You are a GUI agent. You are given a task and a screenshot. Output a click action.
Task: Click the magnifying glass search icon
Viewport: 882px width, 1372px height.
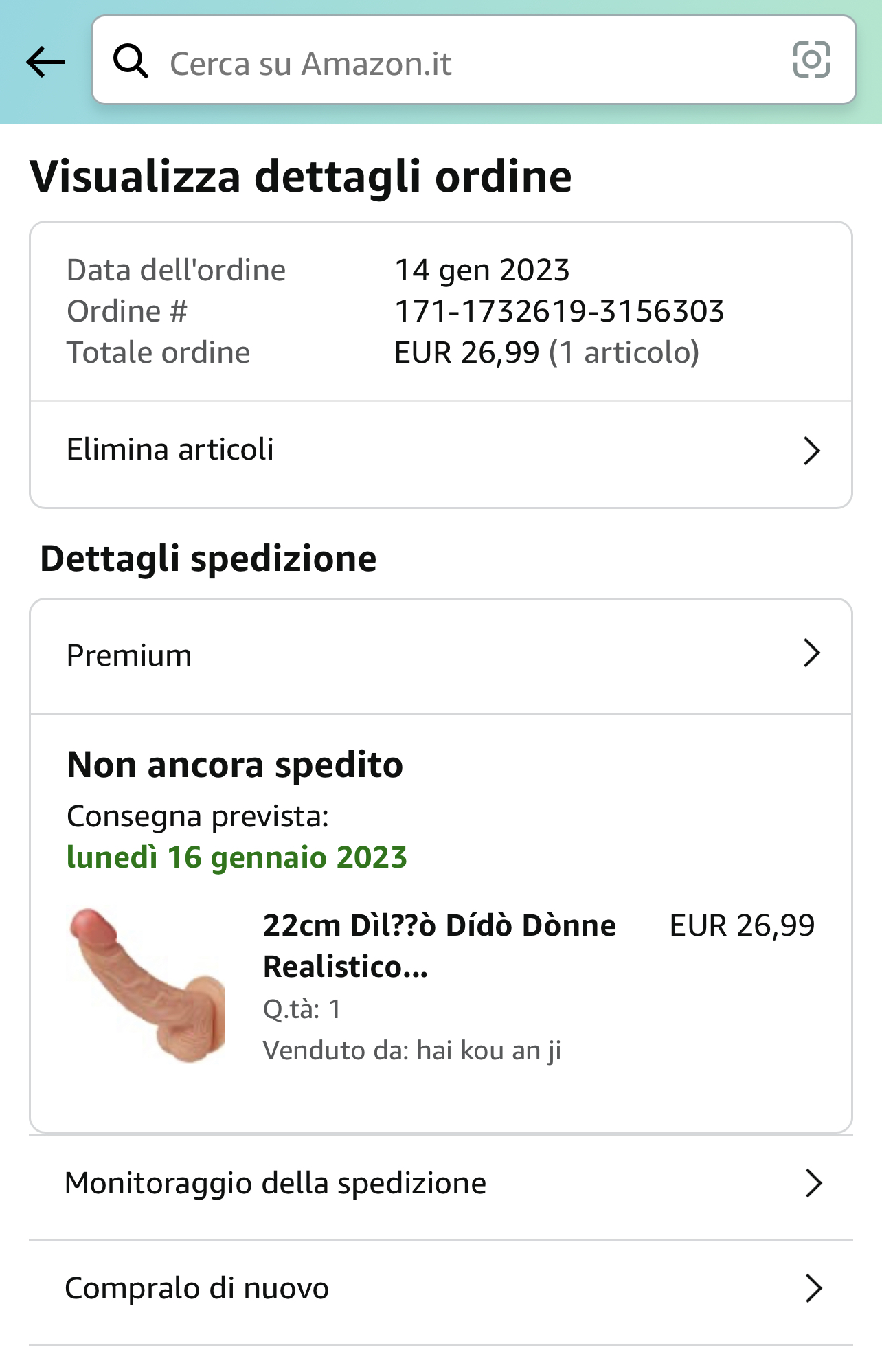point(131,62)
